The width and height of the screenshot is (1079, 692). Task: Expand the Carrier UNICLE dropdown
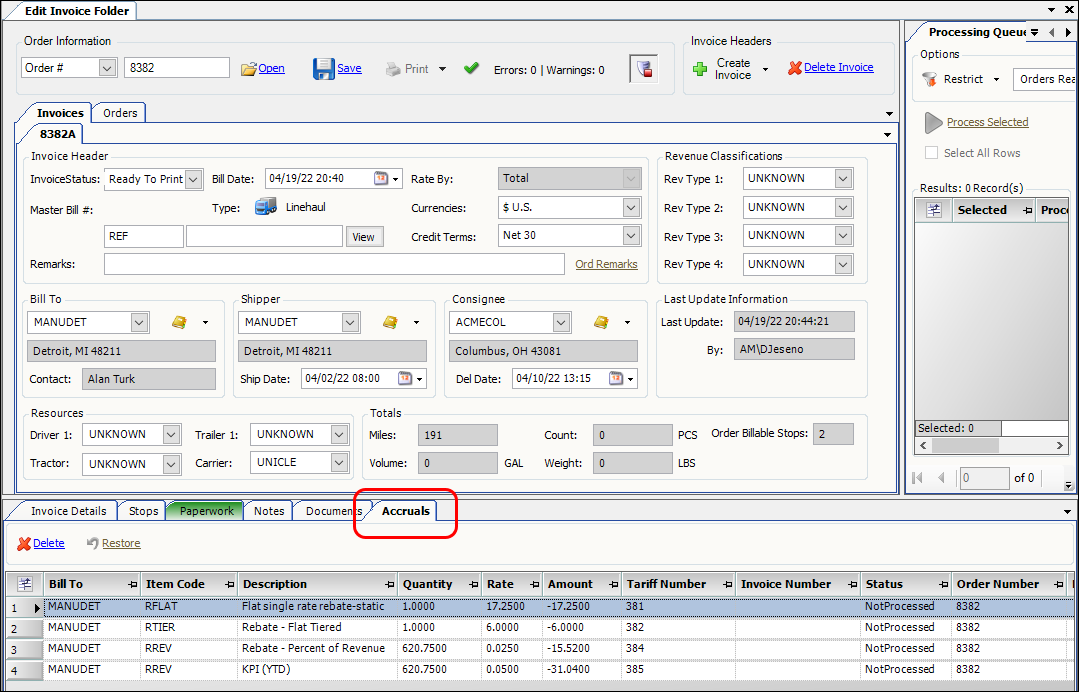point(338,463)
